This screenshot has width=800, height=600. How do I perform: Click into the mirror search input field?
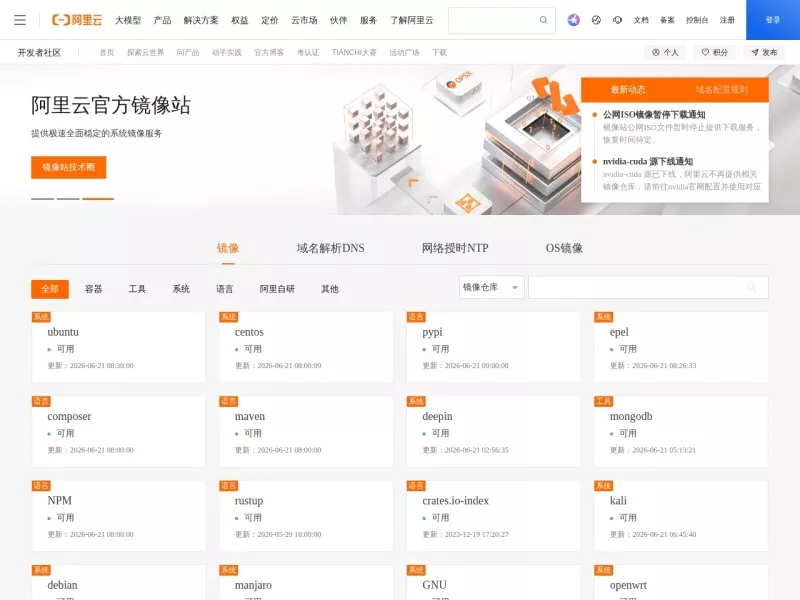[x=648, y=287]
